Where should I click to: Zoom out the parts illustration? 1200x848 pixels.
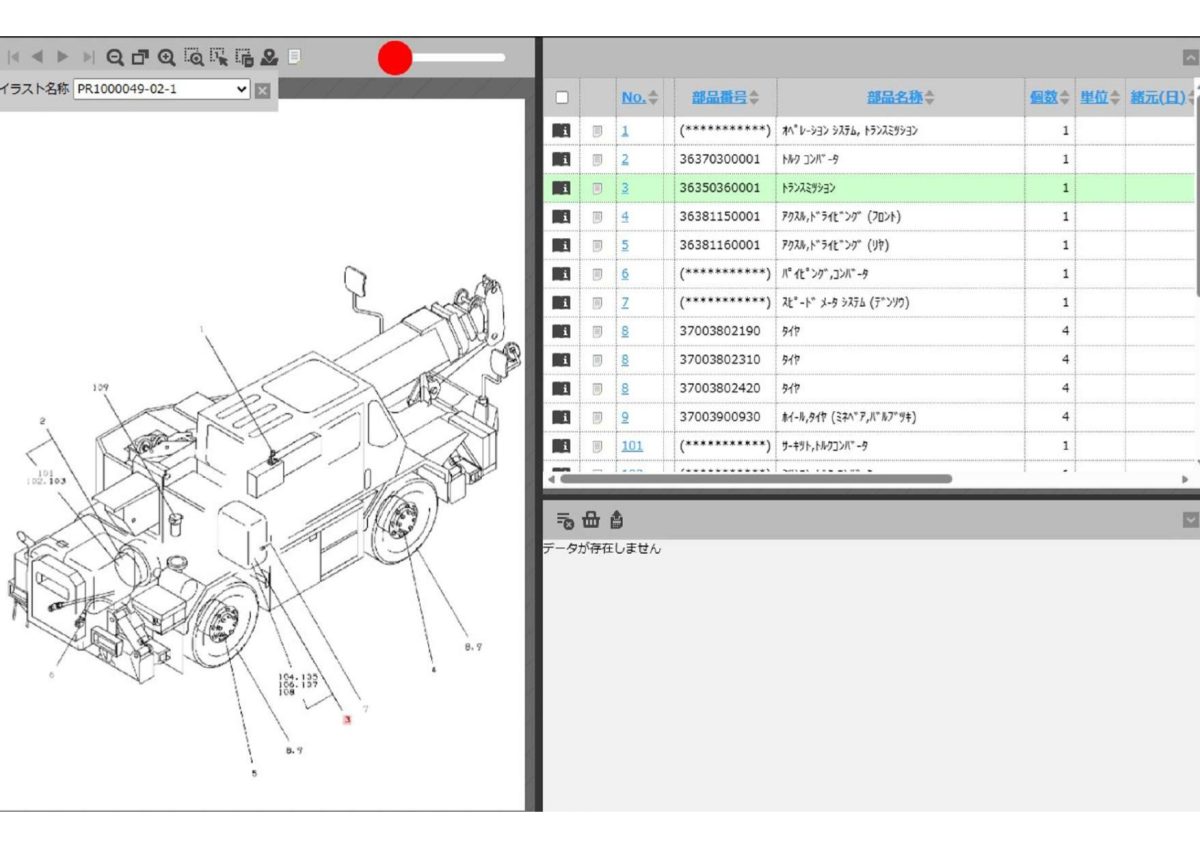115,58
